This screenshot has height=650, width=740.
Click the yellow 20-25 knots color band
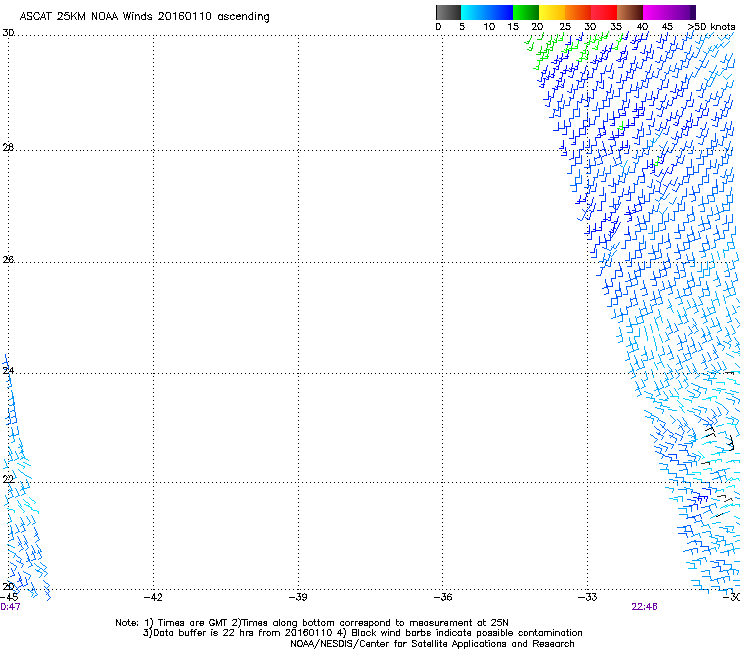[552, 12]
